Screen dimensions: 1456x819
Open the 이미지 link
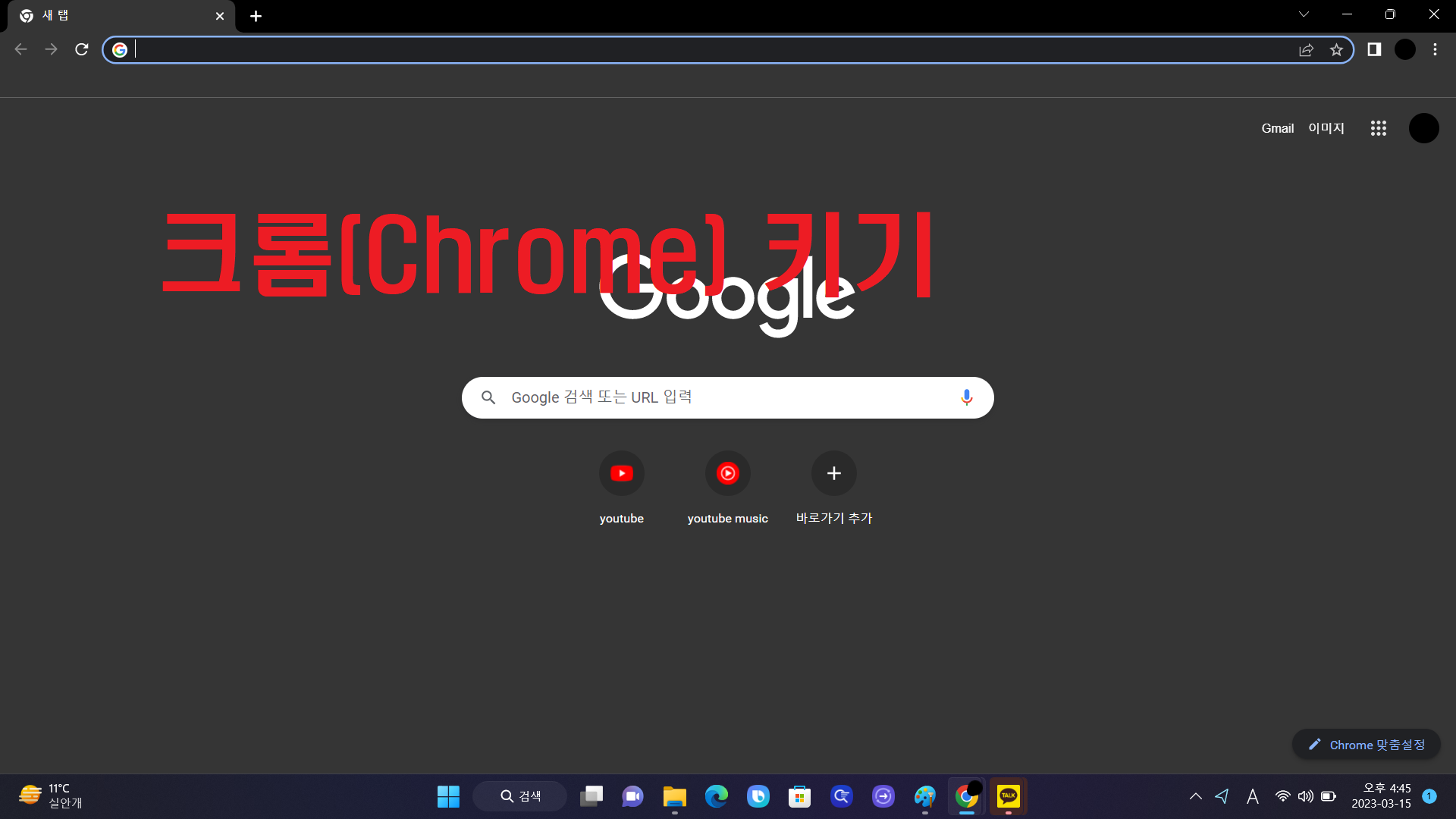(x=1326, y=128)
